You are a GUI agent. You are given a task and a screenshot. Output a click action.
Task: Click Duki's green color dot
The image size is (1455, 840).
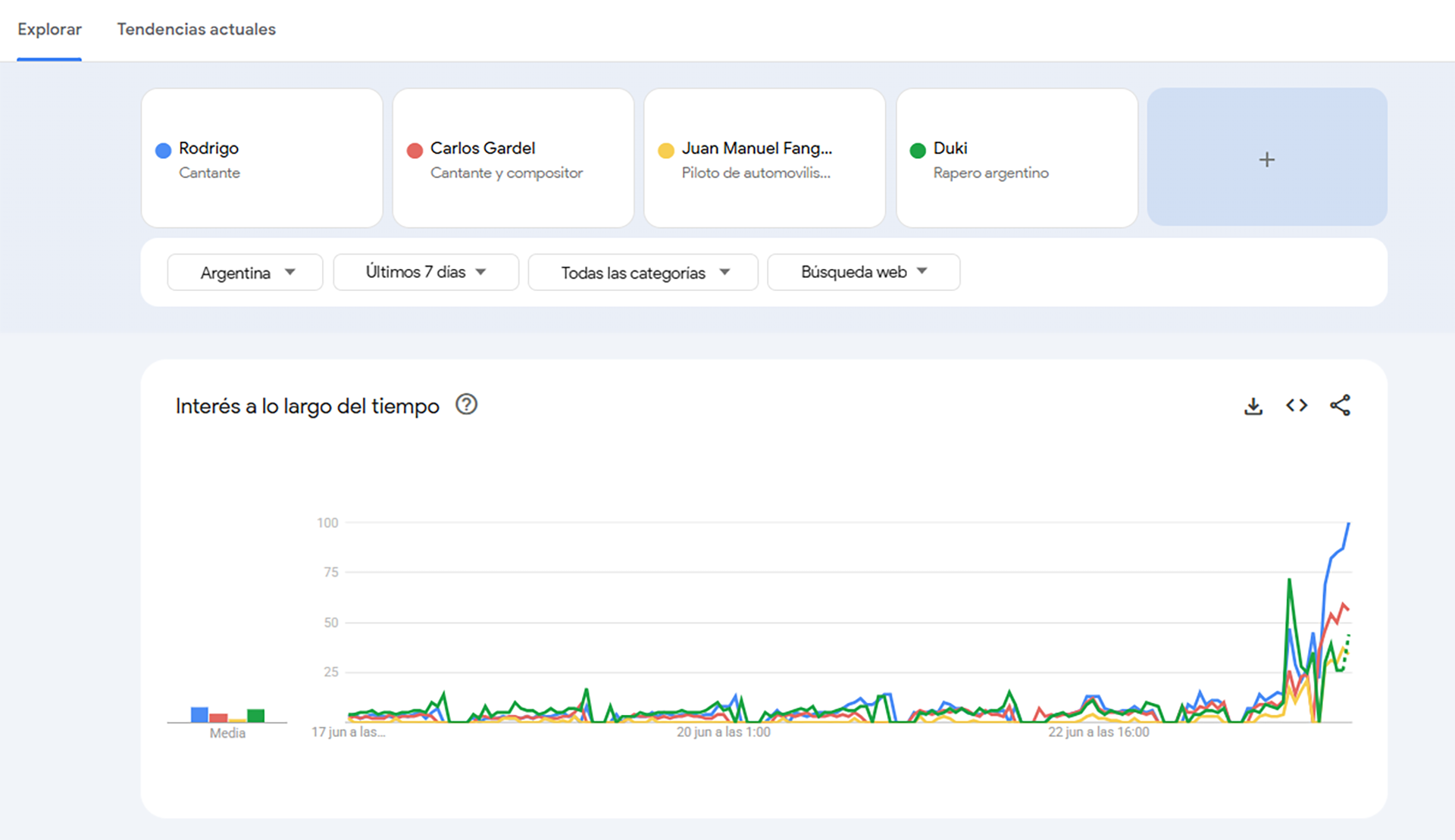coord(918,150)
